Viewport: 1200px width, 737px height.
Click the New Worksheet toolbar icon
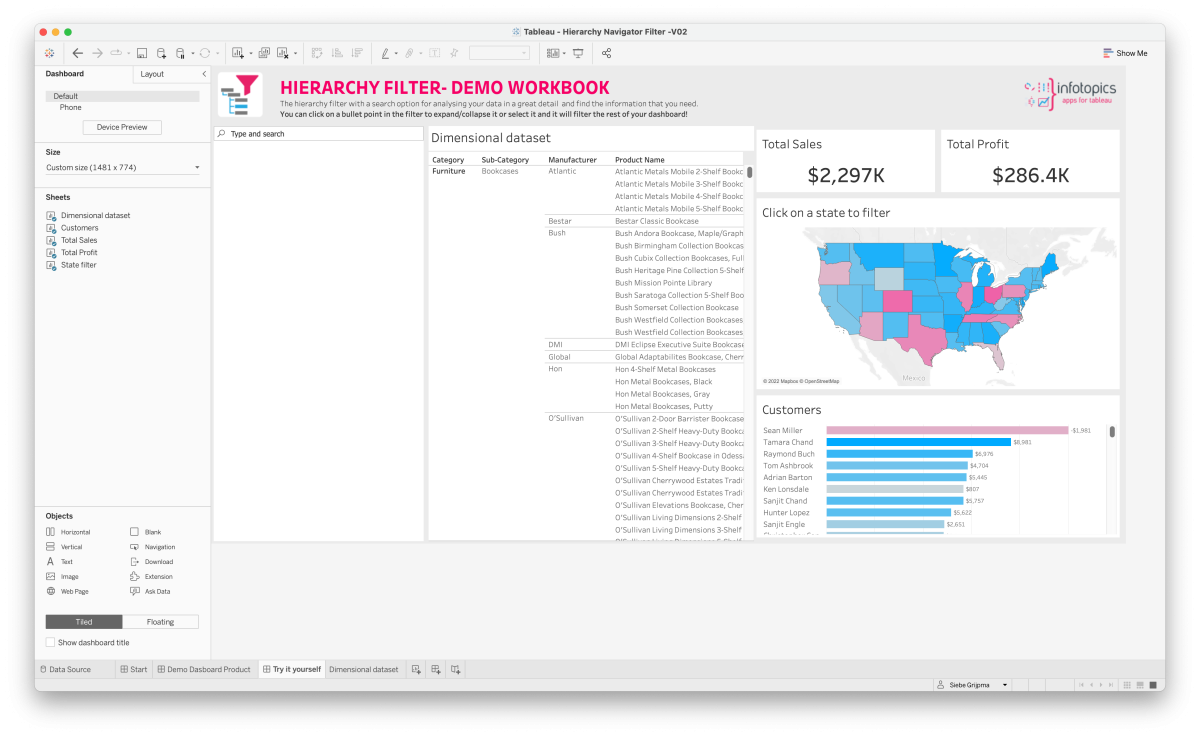coord(238,52)
